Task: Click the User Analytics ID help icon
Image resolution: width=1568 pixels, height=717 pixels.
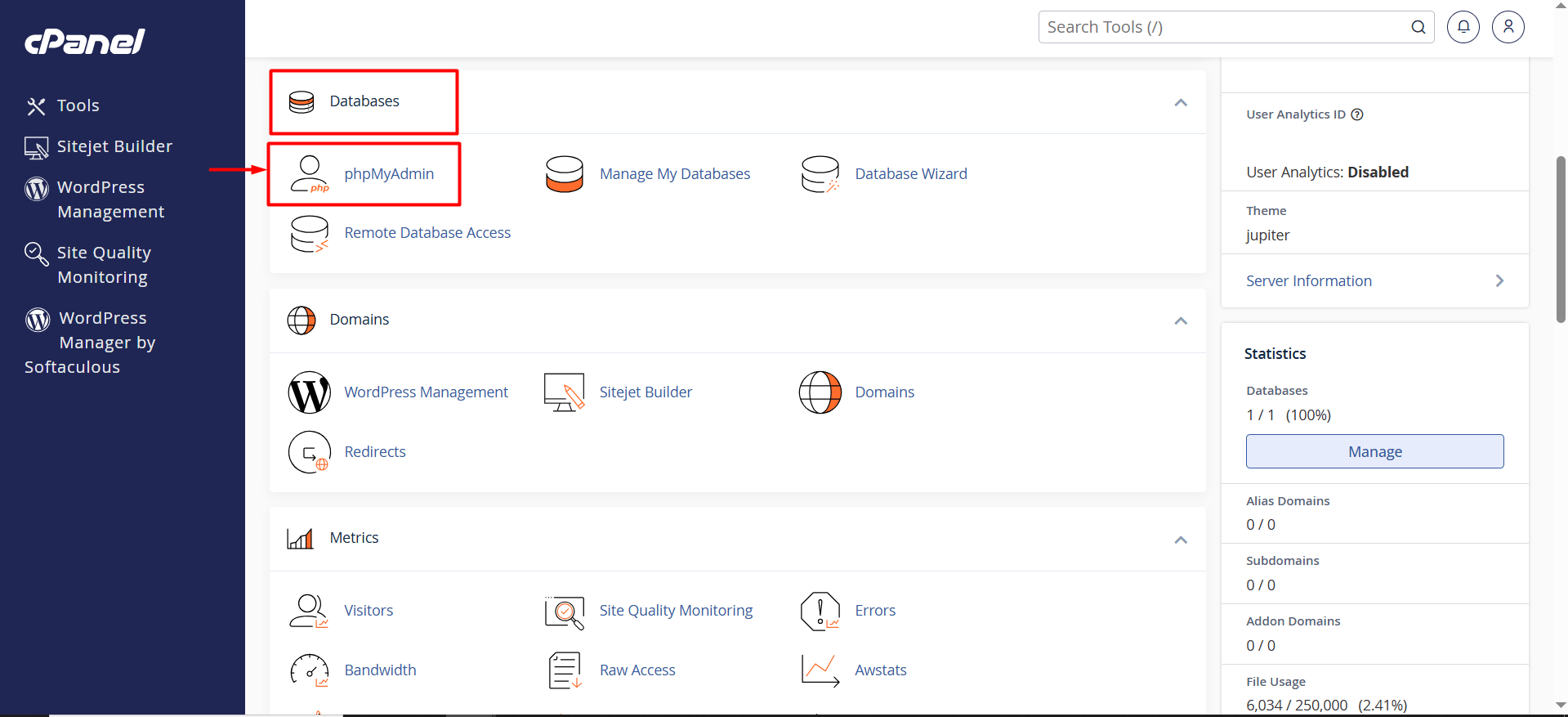Action: [x=1357, y=114]
